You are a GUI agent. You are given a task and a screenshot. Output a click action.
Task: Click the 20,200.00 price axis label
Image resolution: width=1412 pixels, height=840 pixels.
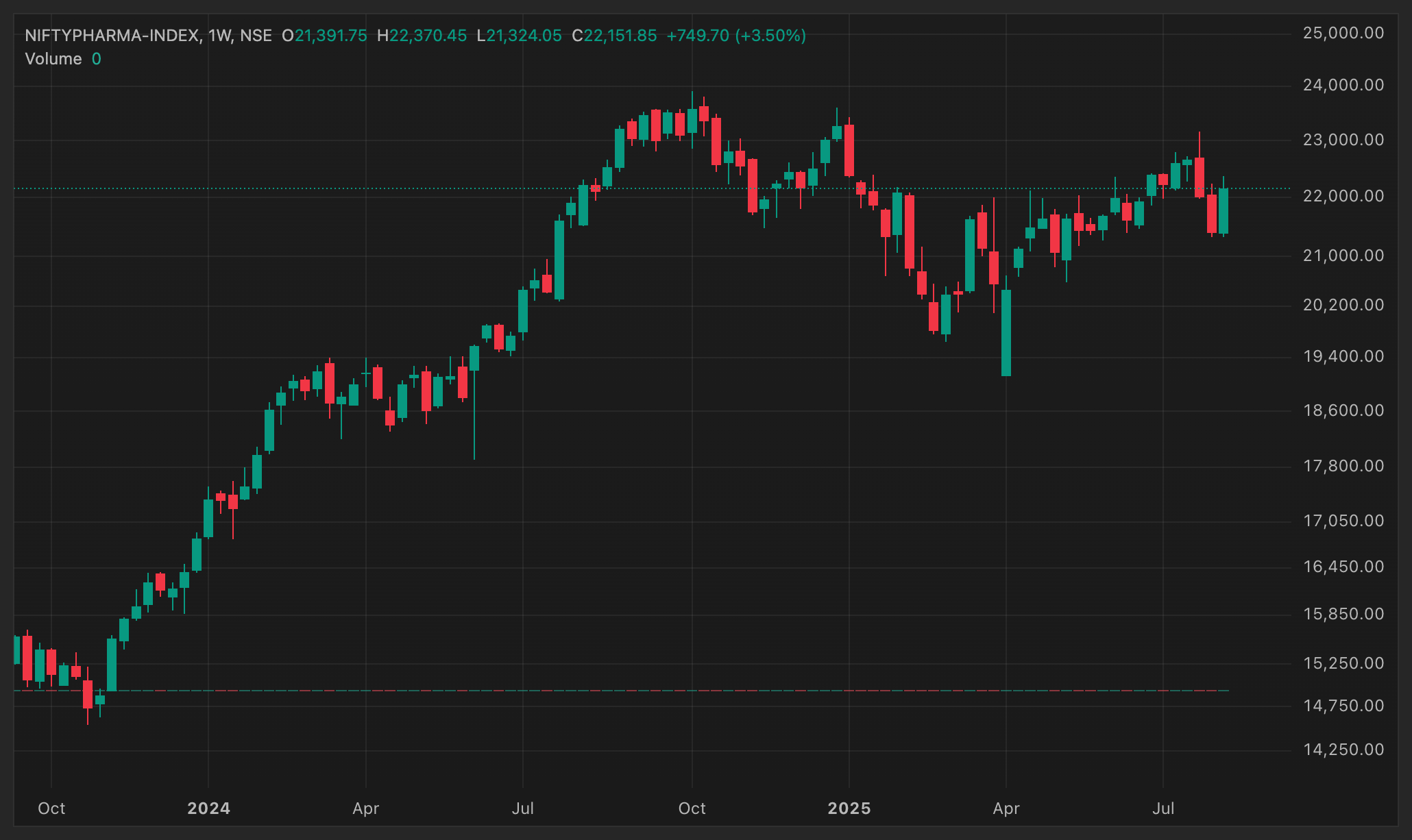point(1343,305)
